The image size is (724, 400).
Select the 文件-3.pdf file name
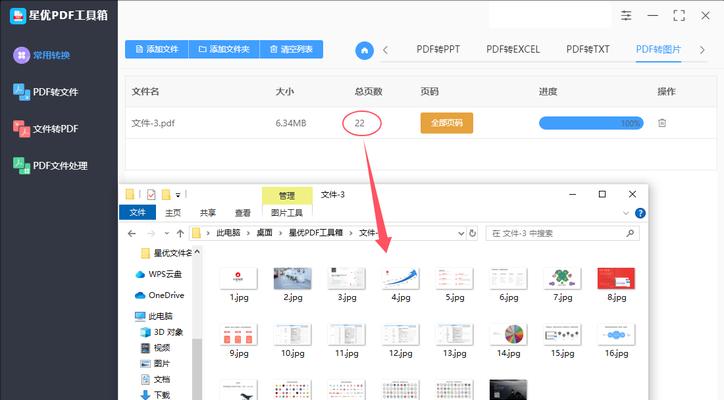(x=153, y=123)
